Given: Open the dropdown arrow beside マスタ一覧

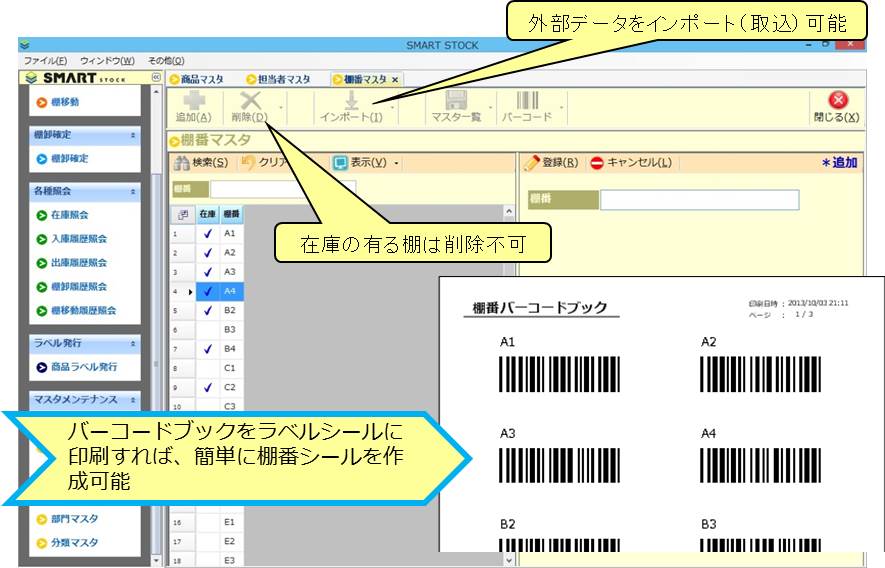Looking at the screenshot, I should pos(490,107).
